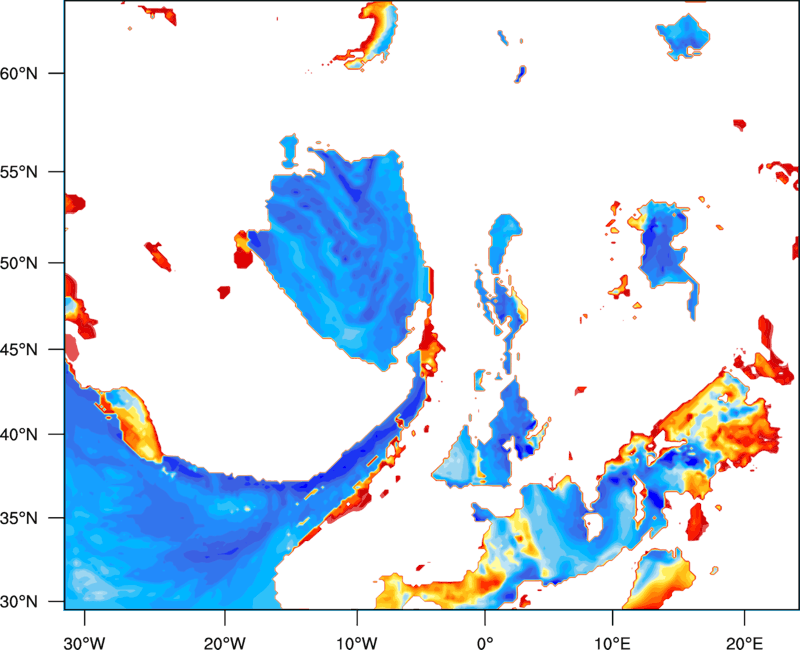Click the 30°W longitude label

pos(84,643)
